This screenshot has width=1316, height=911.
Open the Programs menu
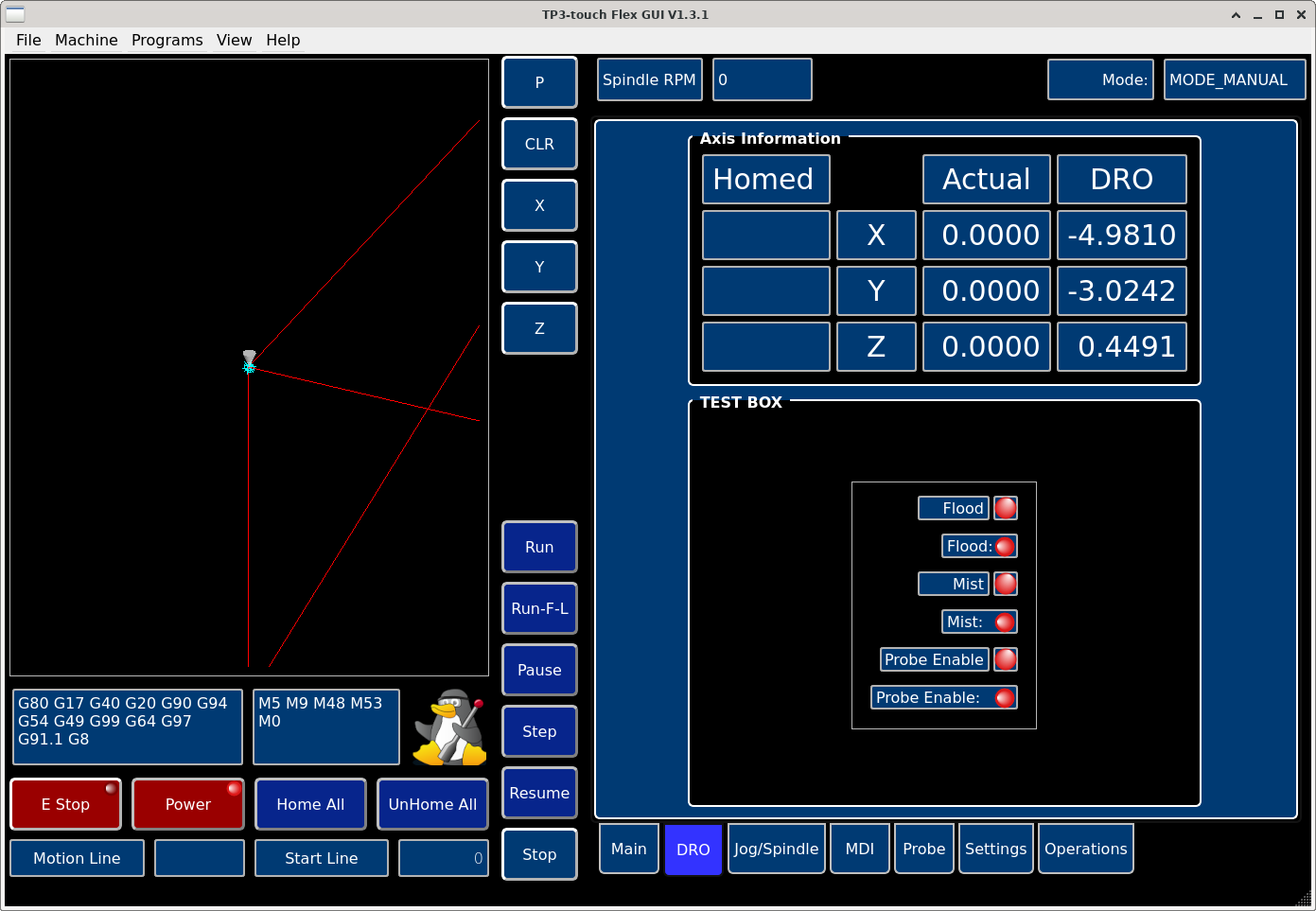click(167, 40)
